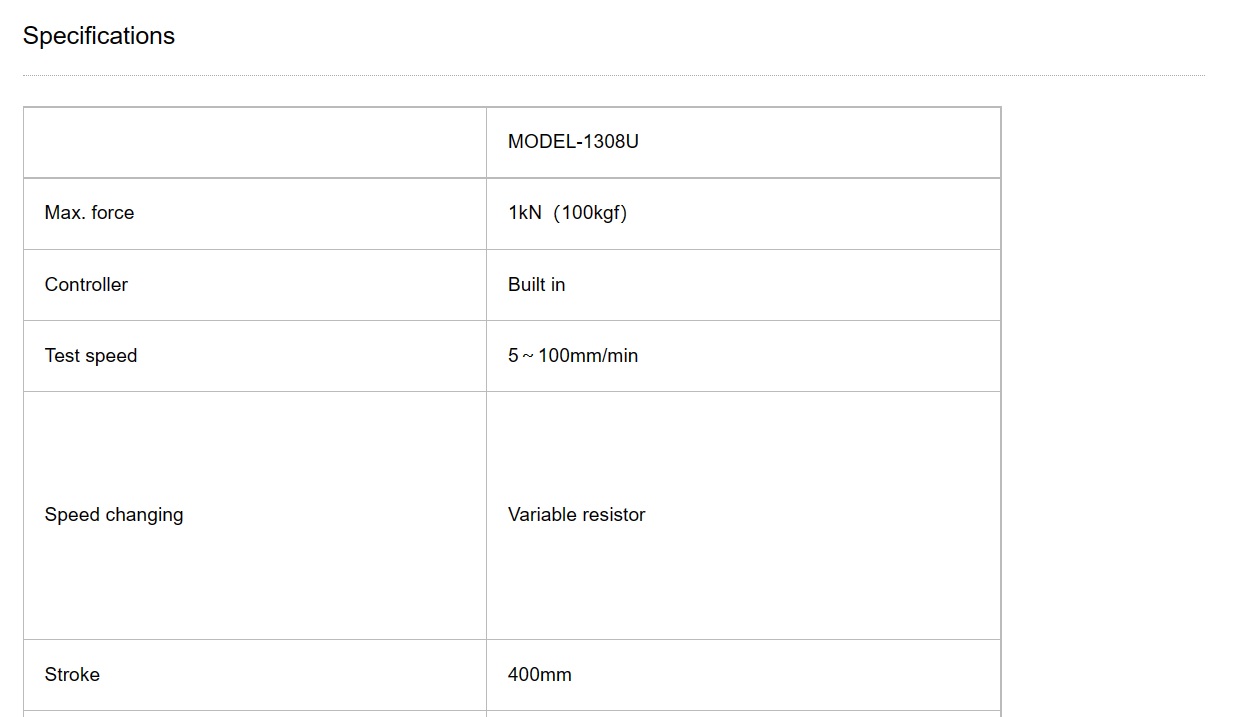Click the word "Test" in the table
Image resolution: width=1243 pixels, height=717 pixels.
(x=62, y=356)
